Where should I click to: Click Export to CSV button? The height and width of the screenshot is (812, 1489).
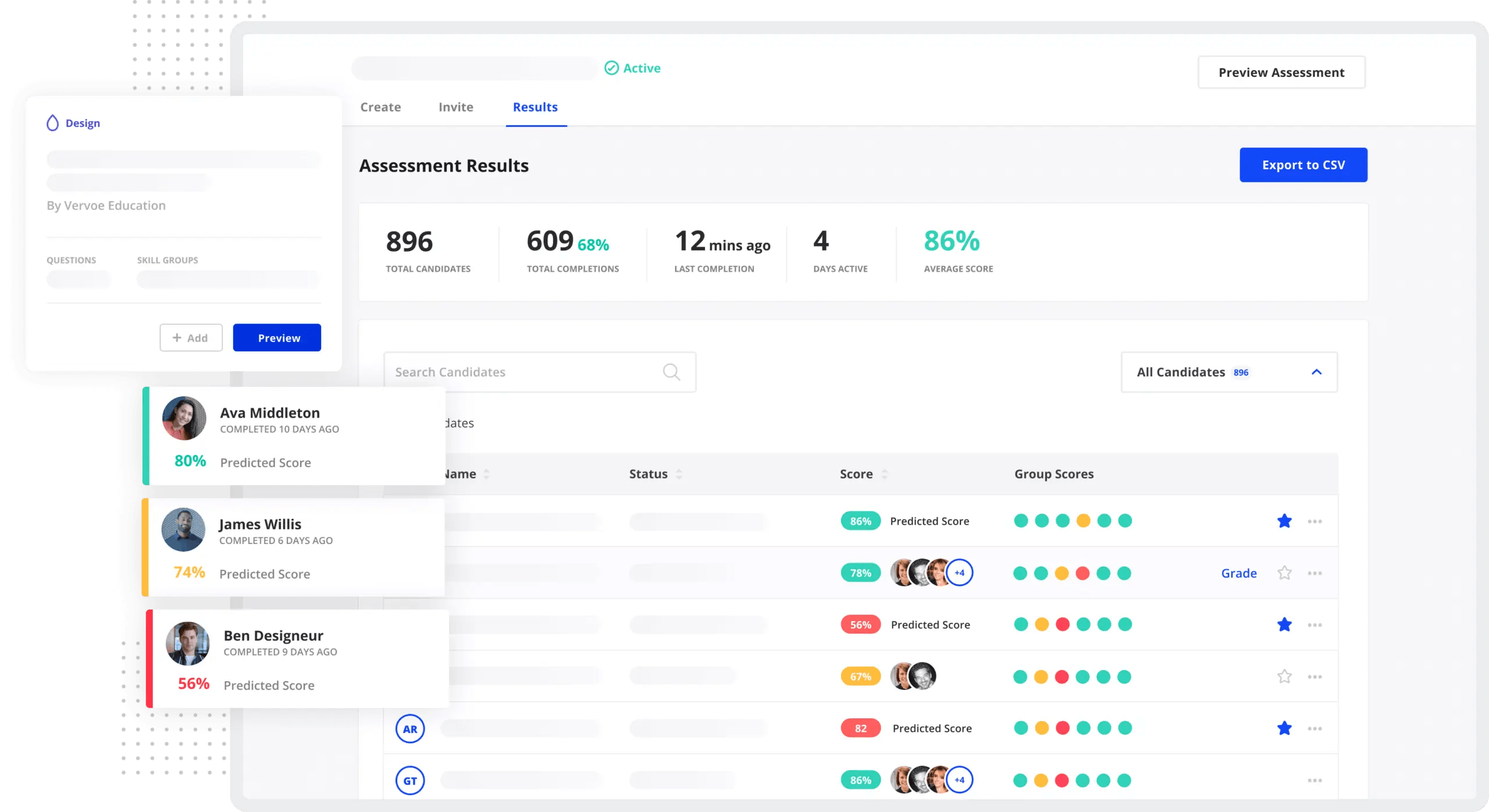(1303, 165)
